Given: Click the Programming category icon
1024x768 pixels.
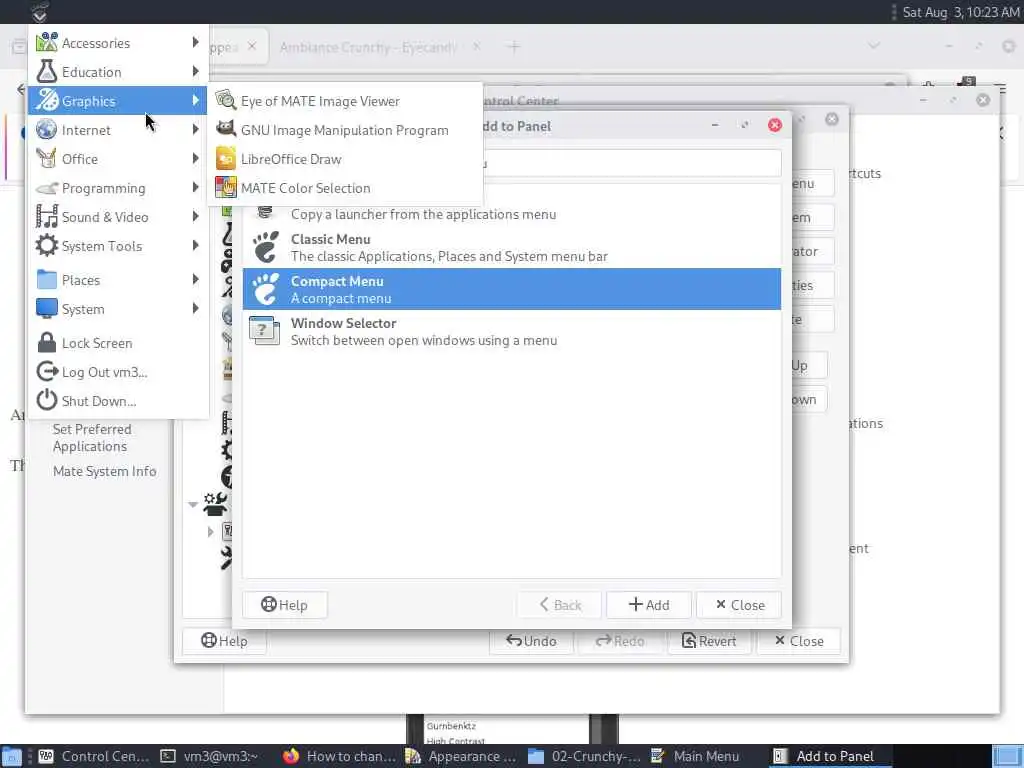Looking at the screenshot, I should coord(46,188).
